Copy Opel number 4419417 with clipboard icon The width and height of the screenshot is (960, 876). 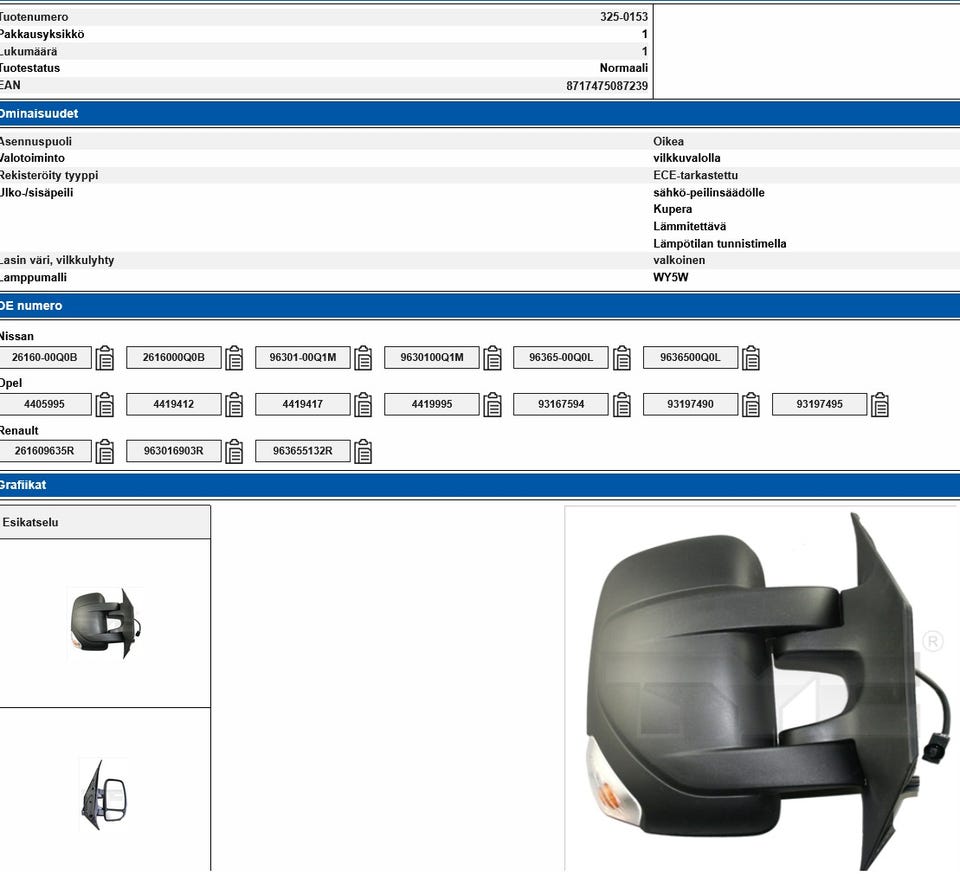(363, 405)
